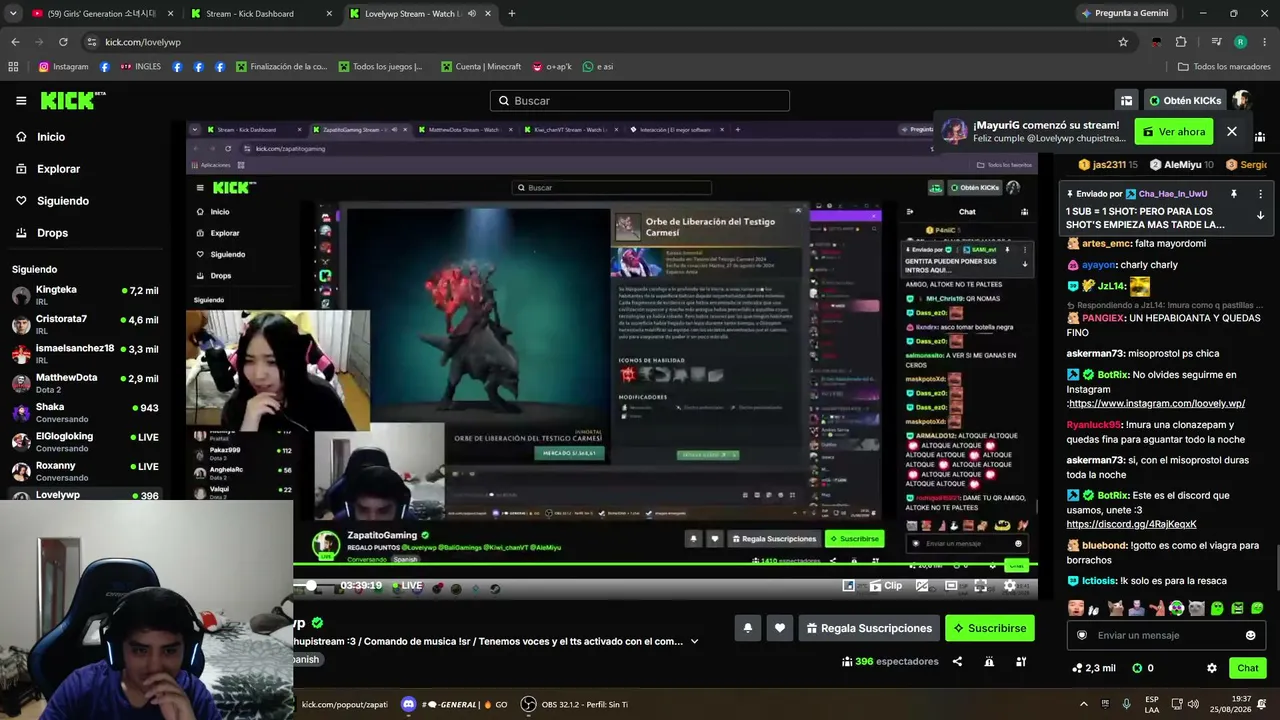This screenshot has height=720, width=1280.
Task: Switch to the Girls' Generation YouTube tab
Action: pyautogui.click(x=102, y=14)
